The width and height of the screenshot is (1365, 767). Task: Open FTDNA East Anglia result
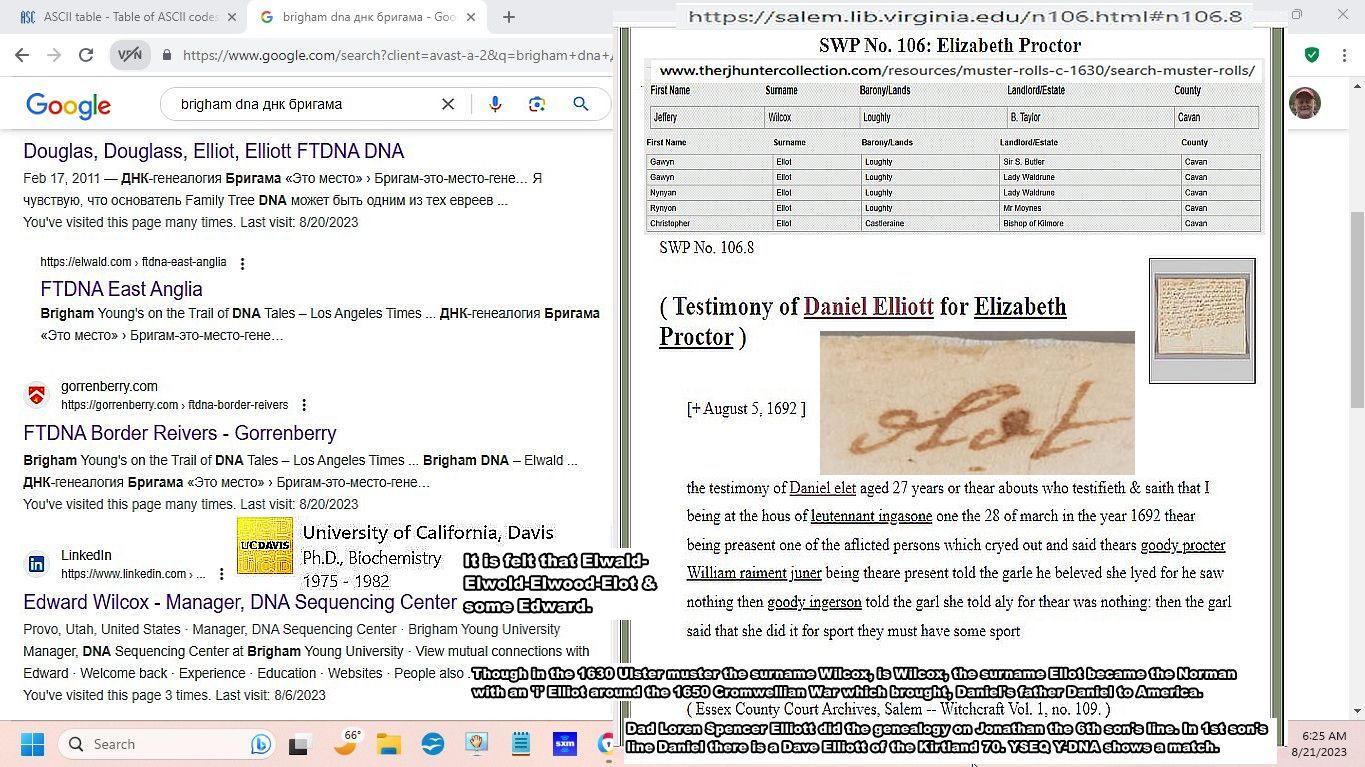[x=121, y=289]
